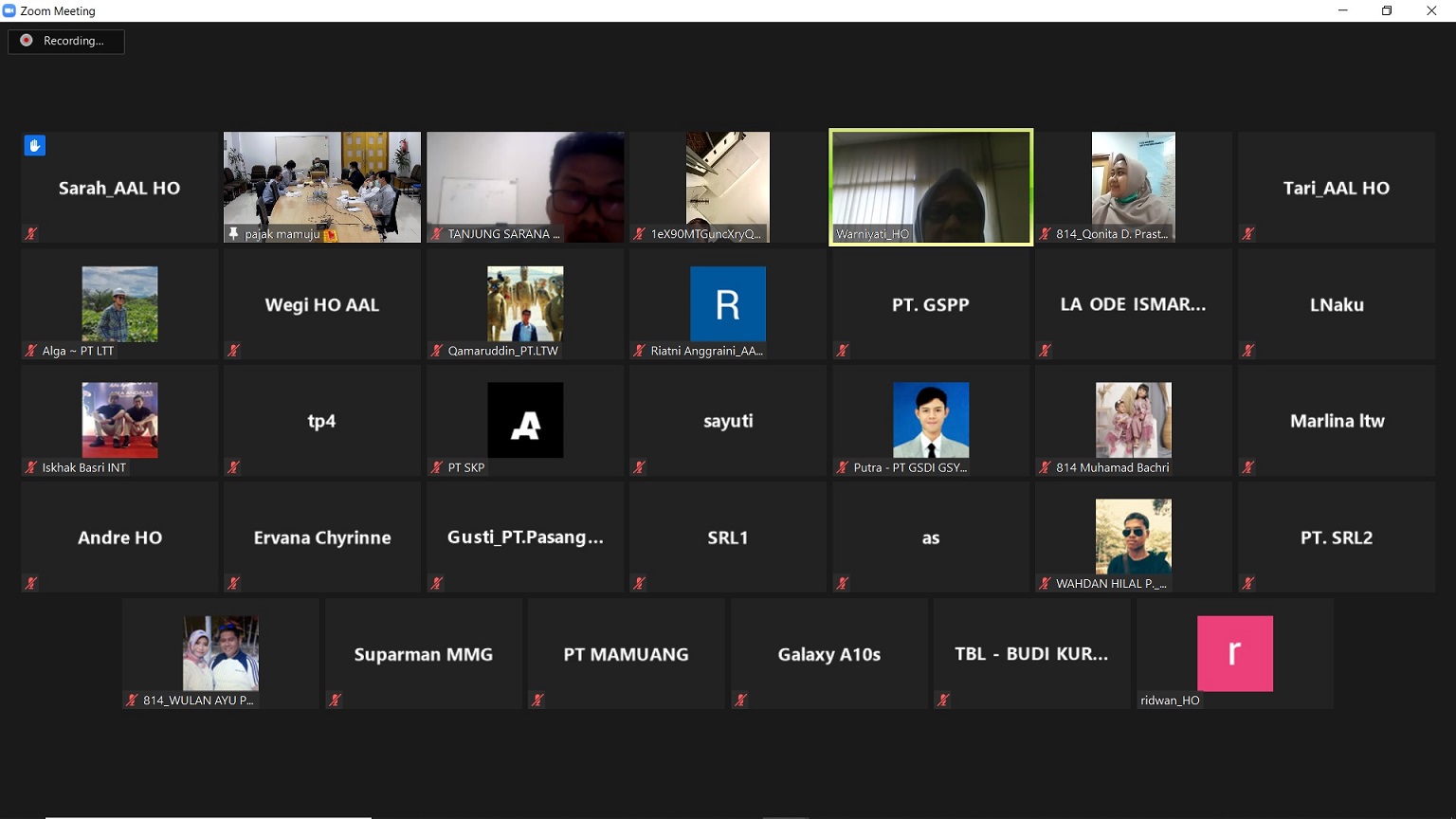Image resolution: width=1456 pixels, height=819 pixels.
Task: Click the muted mic icon on Tari_AAL HO tile
Action: click(x=1247, y=234)
